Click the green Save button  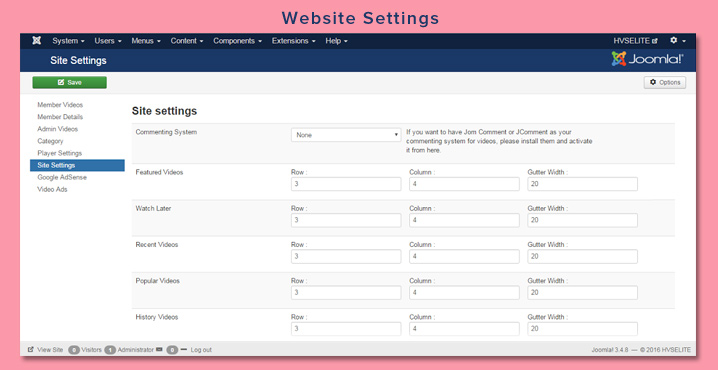[x=70, y=82]
